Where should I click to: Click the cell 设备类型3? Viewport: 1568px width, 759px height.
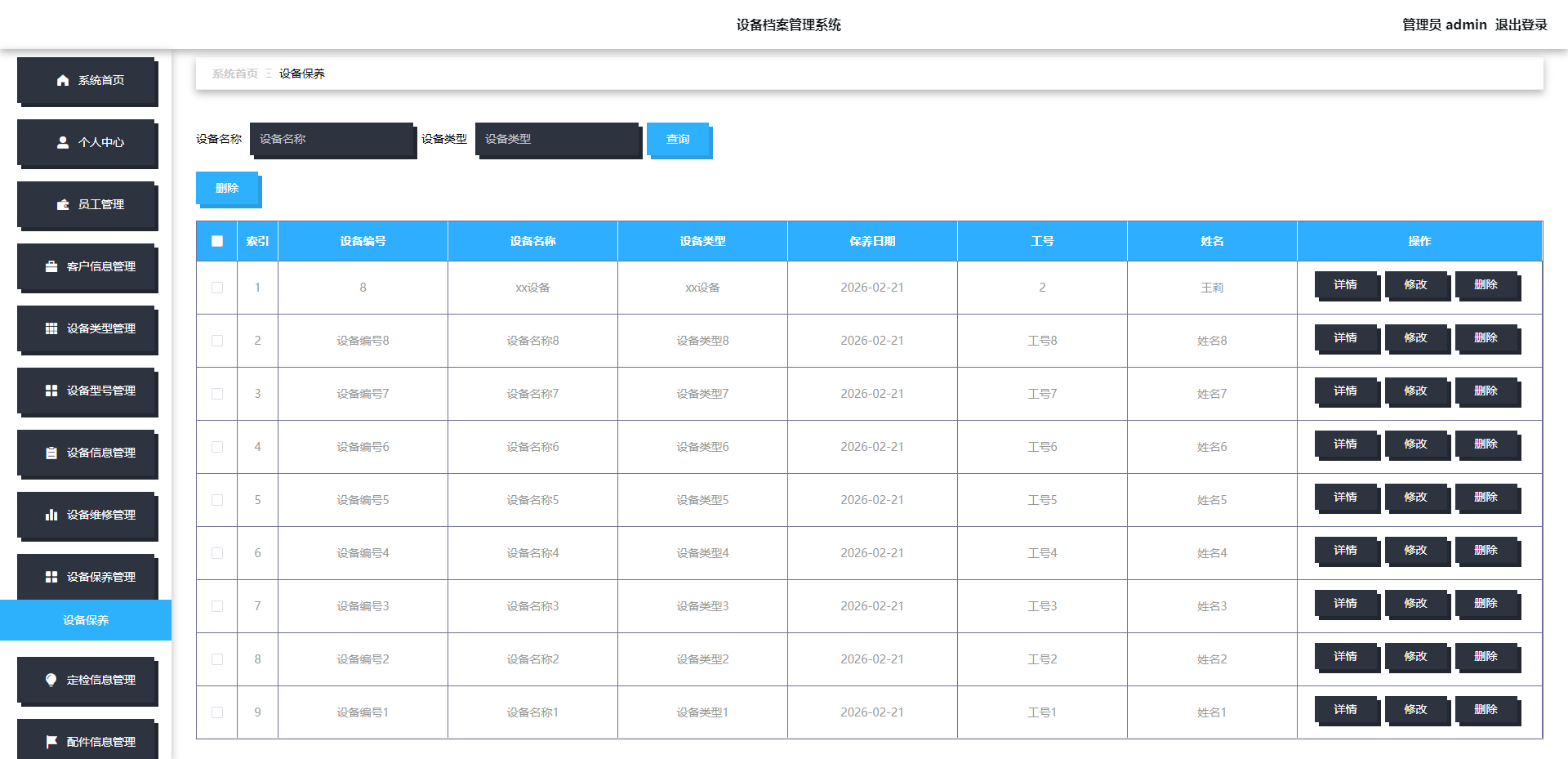pos(702,606)
